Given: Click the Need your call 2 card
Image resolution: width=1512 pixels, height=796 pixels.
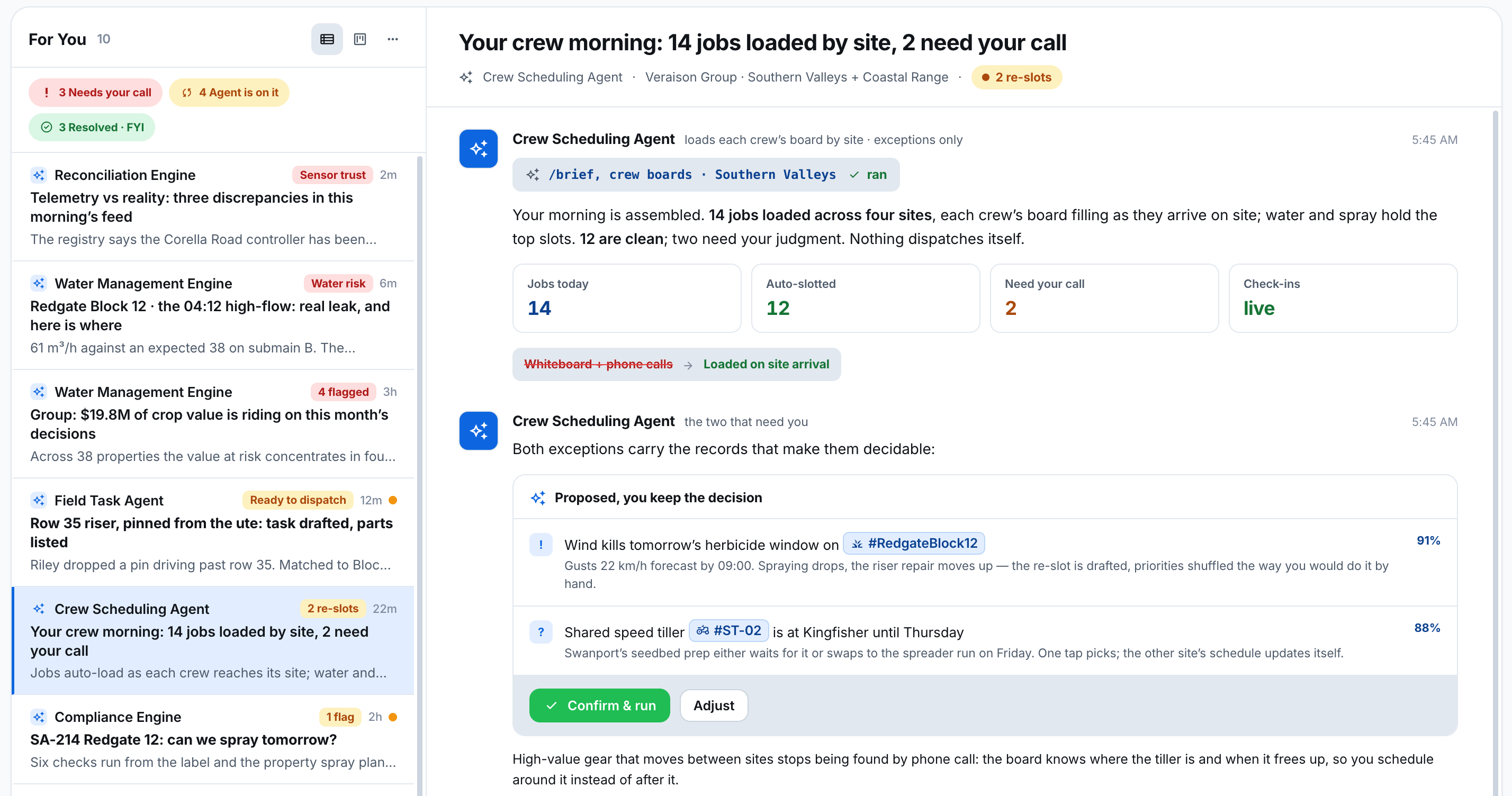Looking at the screenshot, I should pos(1104,298).
